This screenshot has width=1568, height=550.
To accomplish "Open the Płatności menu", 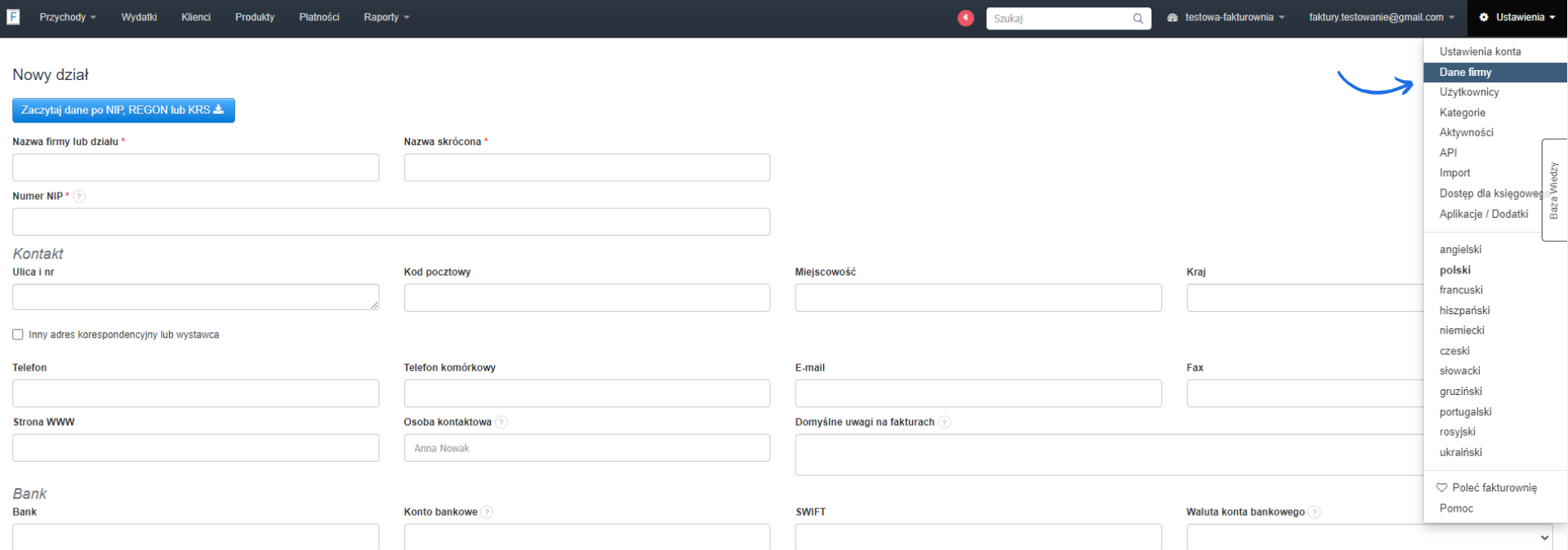I will tap(319, 17).
